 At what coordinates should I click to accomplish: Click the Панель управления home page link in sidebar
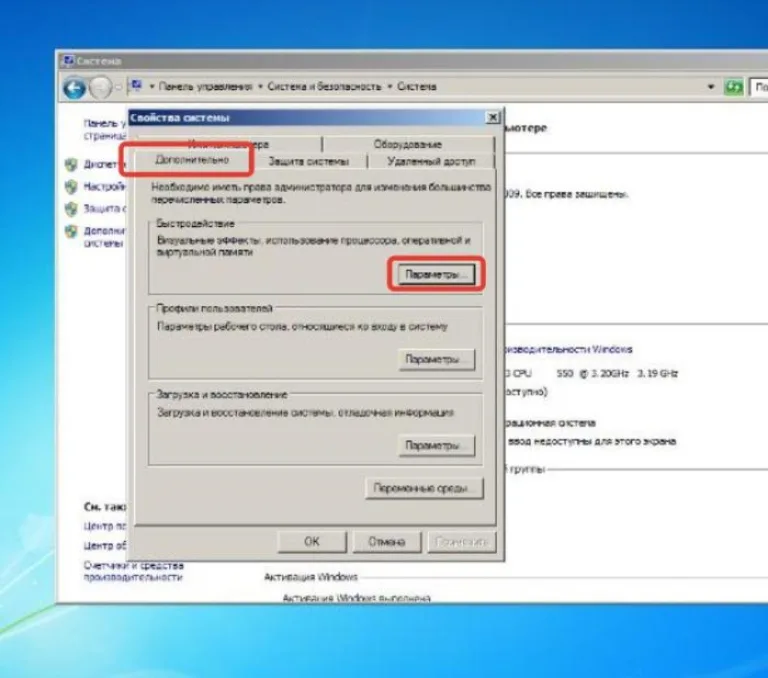click(104, 129)
